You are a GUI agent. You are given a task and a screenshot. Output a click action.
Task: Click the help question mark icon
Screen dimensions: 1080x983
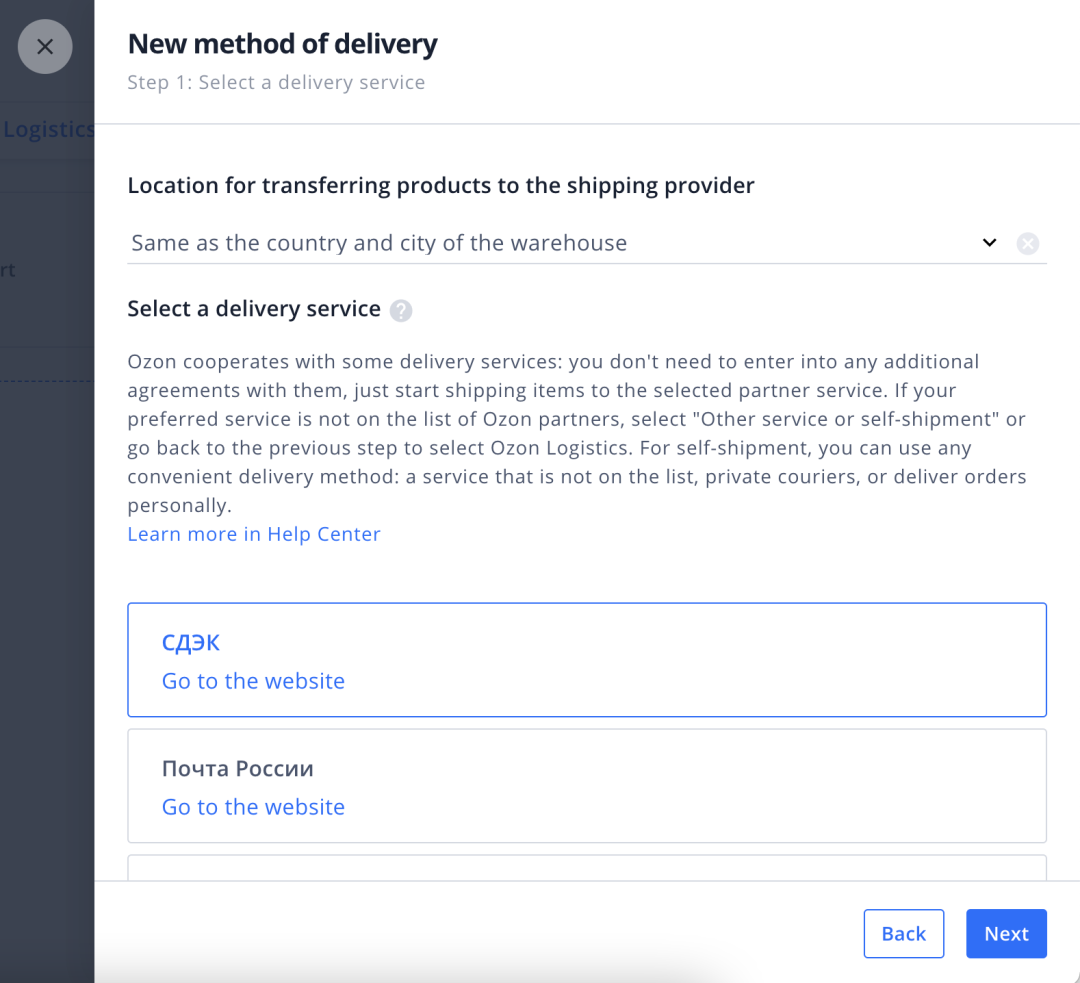(x=401, y=311)
